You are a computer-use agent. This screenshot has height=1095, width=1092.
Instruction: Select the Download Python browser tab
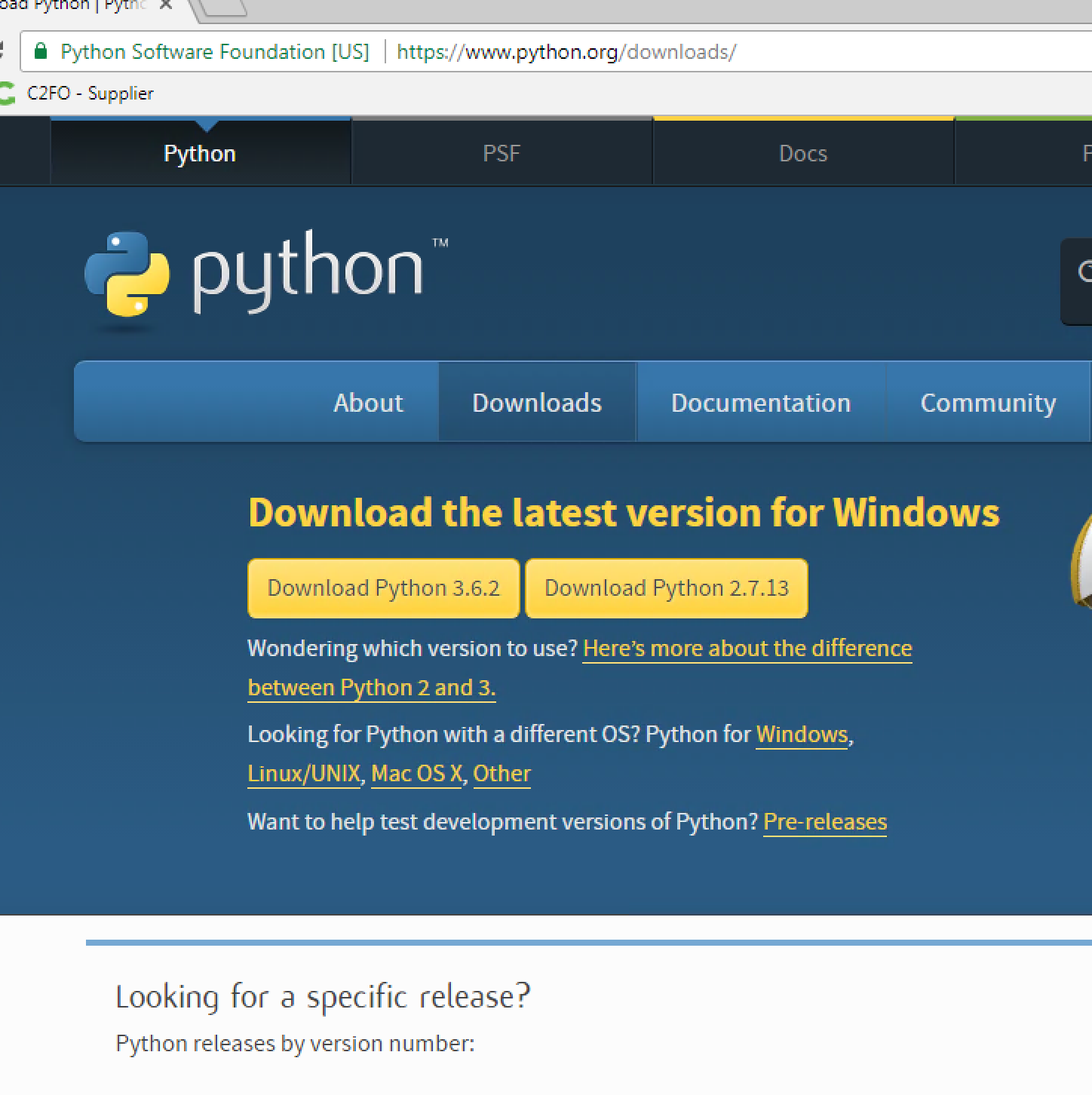[x=75, y=6]
